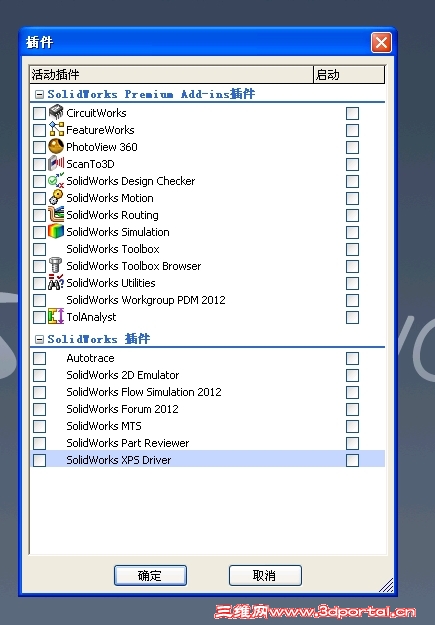Close the 插件 dialog window

click(381, 42)
